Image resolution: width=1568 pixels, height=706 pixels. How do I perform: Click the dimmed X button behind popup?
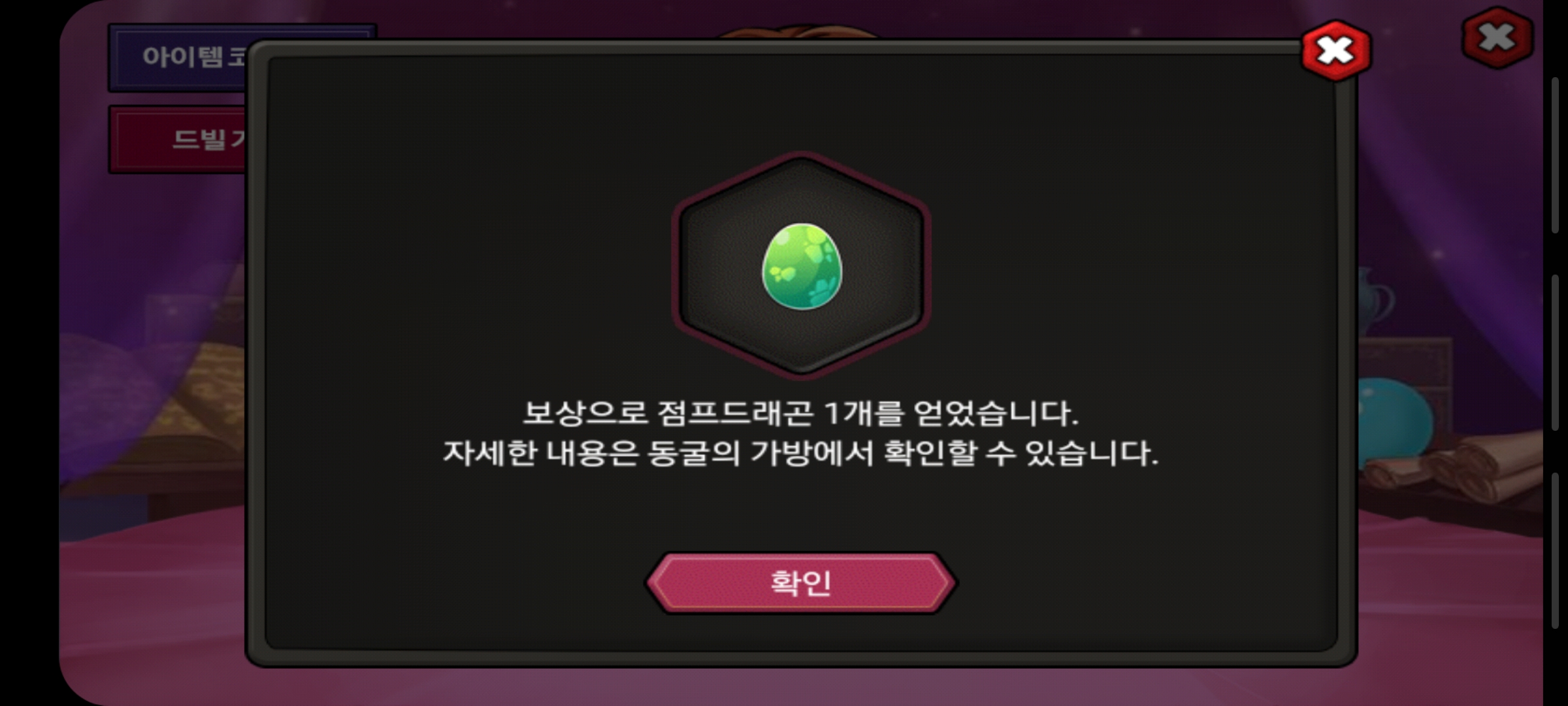point(1497,37)
